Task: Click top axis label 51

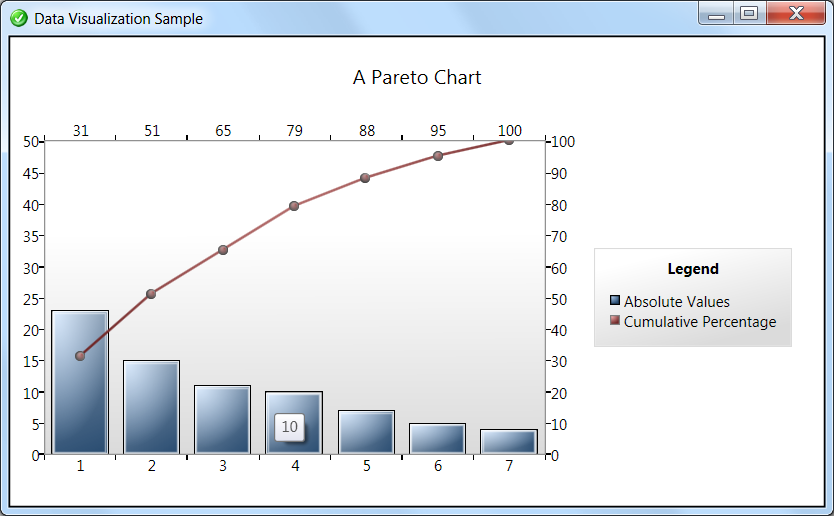Action: click(152, 130)
